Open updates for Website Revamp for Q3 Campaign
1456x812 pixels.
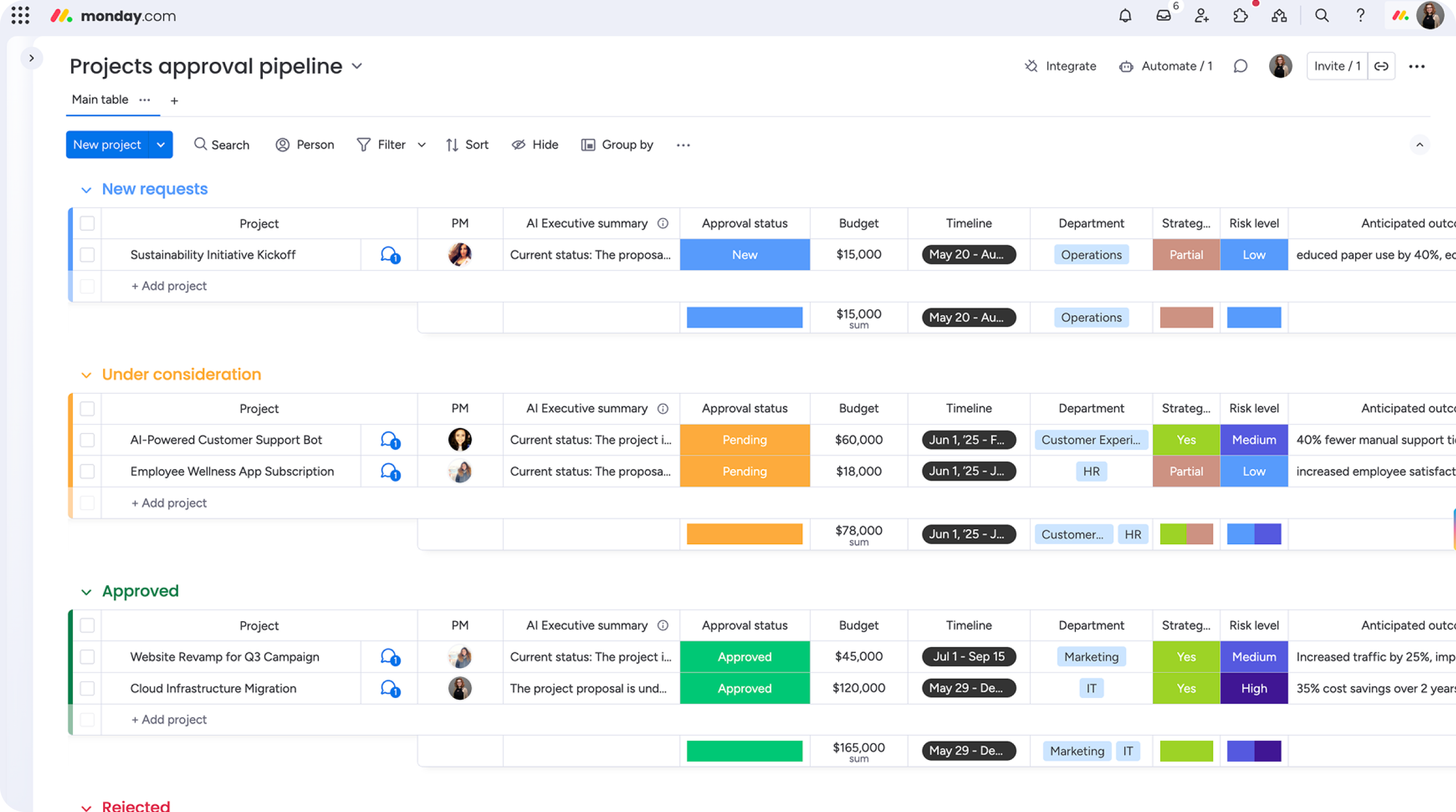pos(390,657)
